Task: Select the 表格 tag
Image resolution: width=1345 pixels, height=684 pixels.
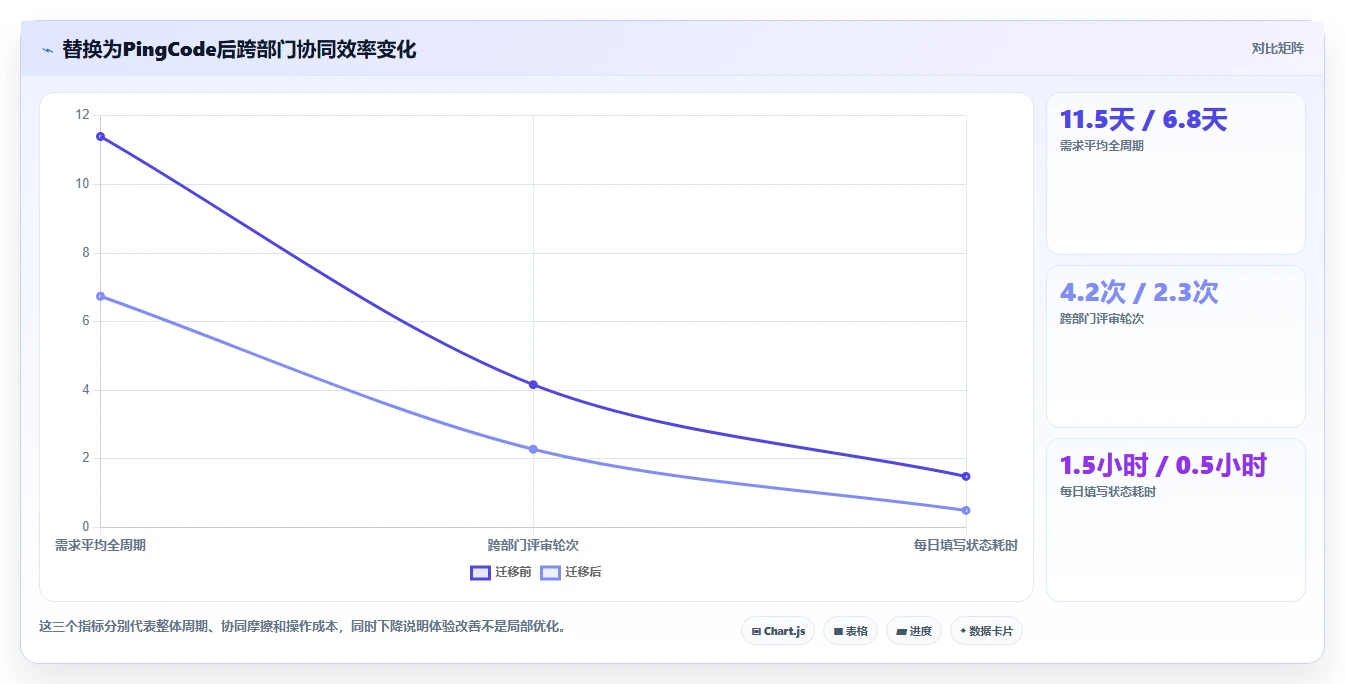Action: [x=850, y=631]
